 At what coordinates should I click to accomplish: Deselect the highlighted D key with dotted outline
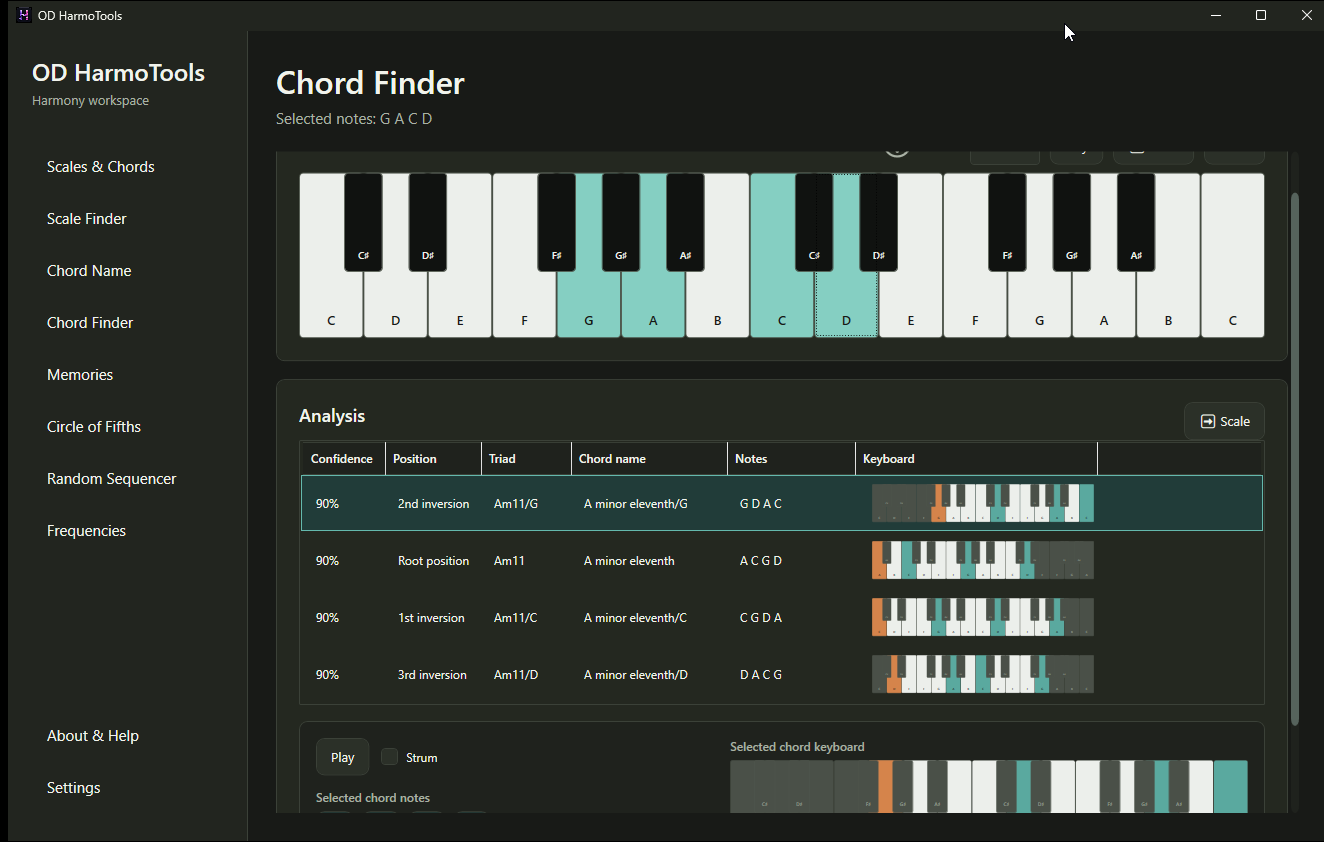point(846,305)
